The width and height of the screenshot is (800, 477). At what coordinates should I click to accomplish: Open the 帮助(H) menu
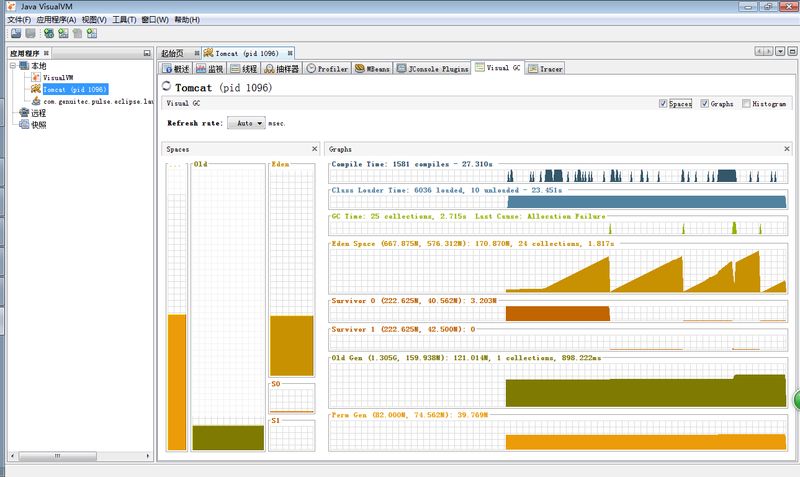coord(187,19)
